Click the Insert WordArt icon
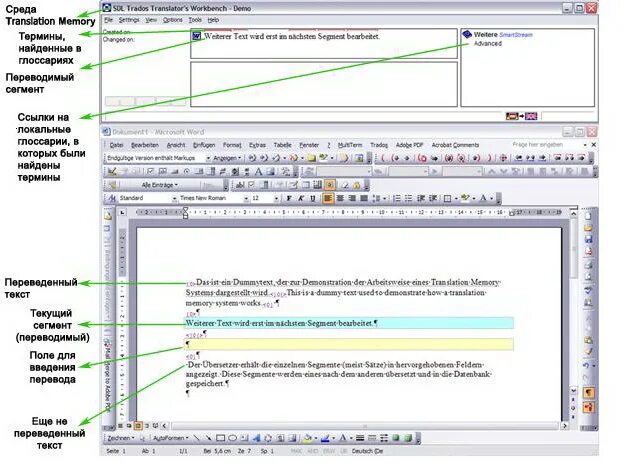This screenshot has height=474, width=624. coord(256,438)
